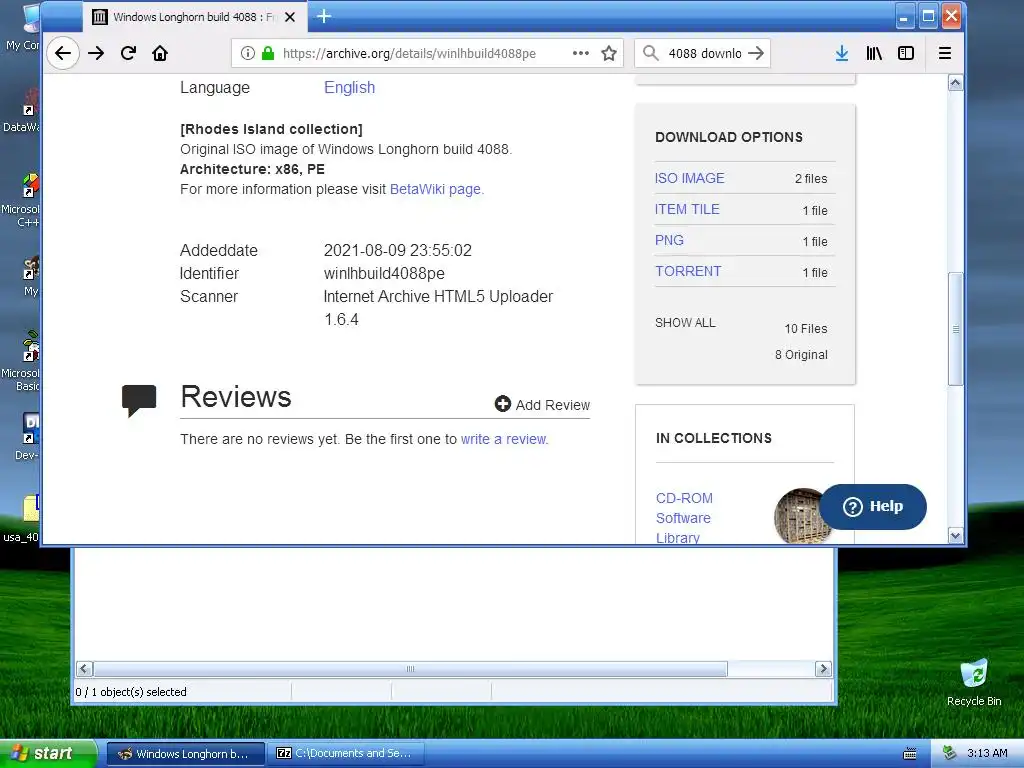Image resolution: width=1024 pixels, height=768 pixels.
Task: Switch to Windows Longhorn taskbar button
Action: point(185,754)
